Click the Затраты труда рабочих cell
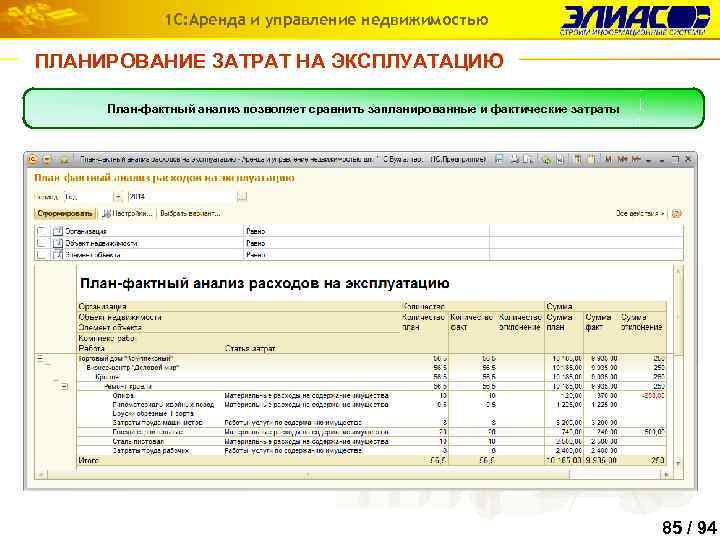The height and width of the screenshot is (540, 720). click(151, 451)
